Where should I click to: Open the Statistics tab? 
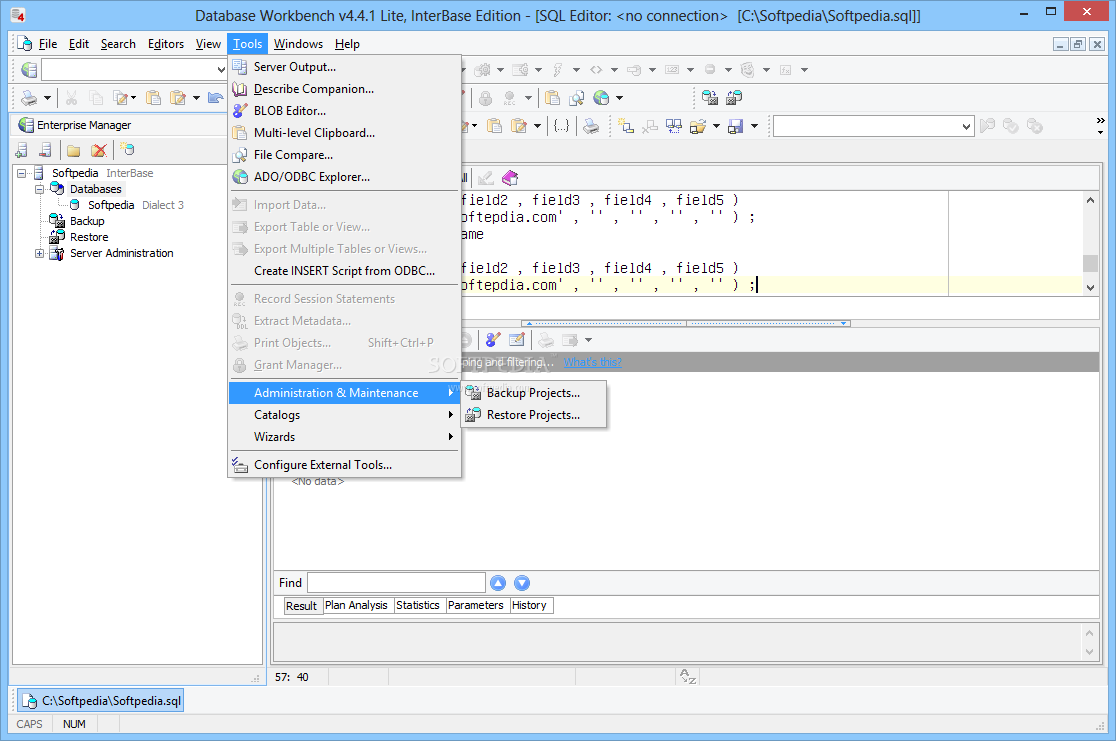(x=418, y=605)
